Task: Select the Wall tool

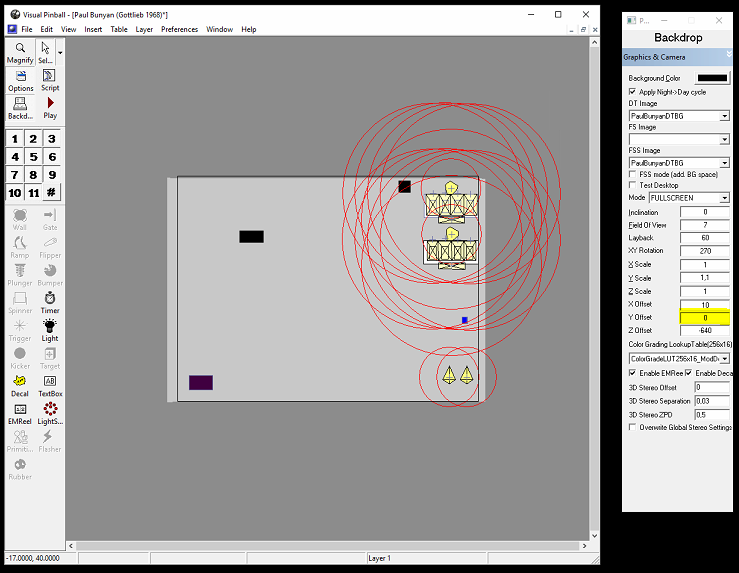Action: pos(20,220)
